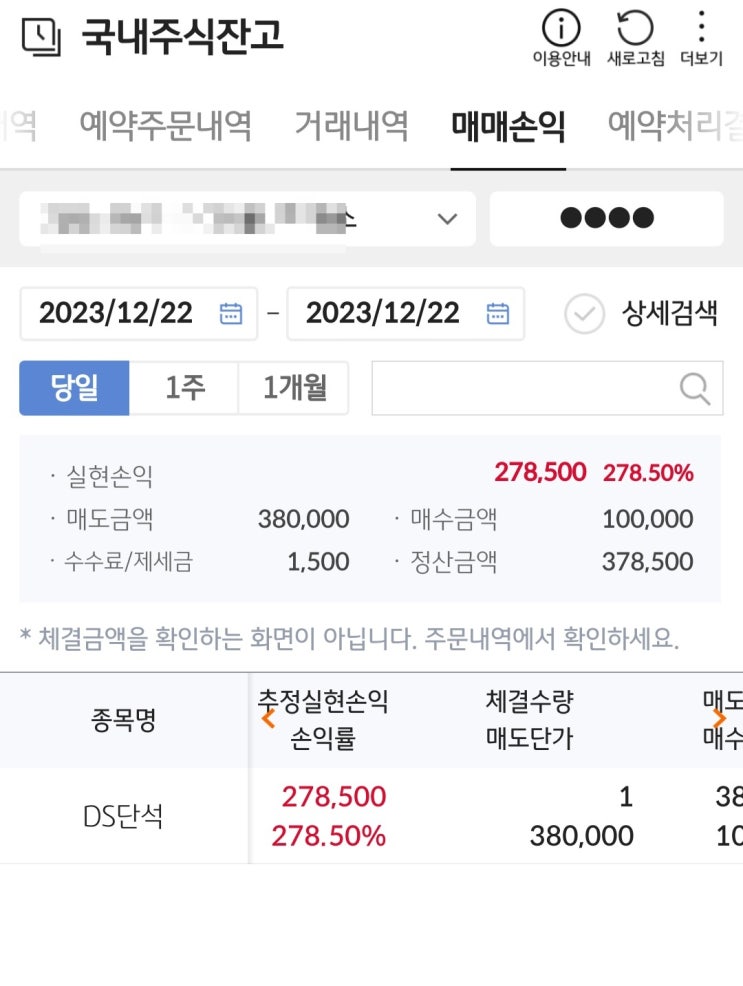The width and height of the screenshot is (743, 986).
Task: Select the 1개월 period option
Action: tap(294, 388)
